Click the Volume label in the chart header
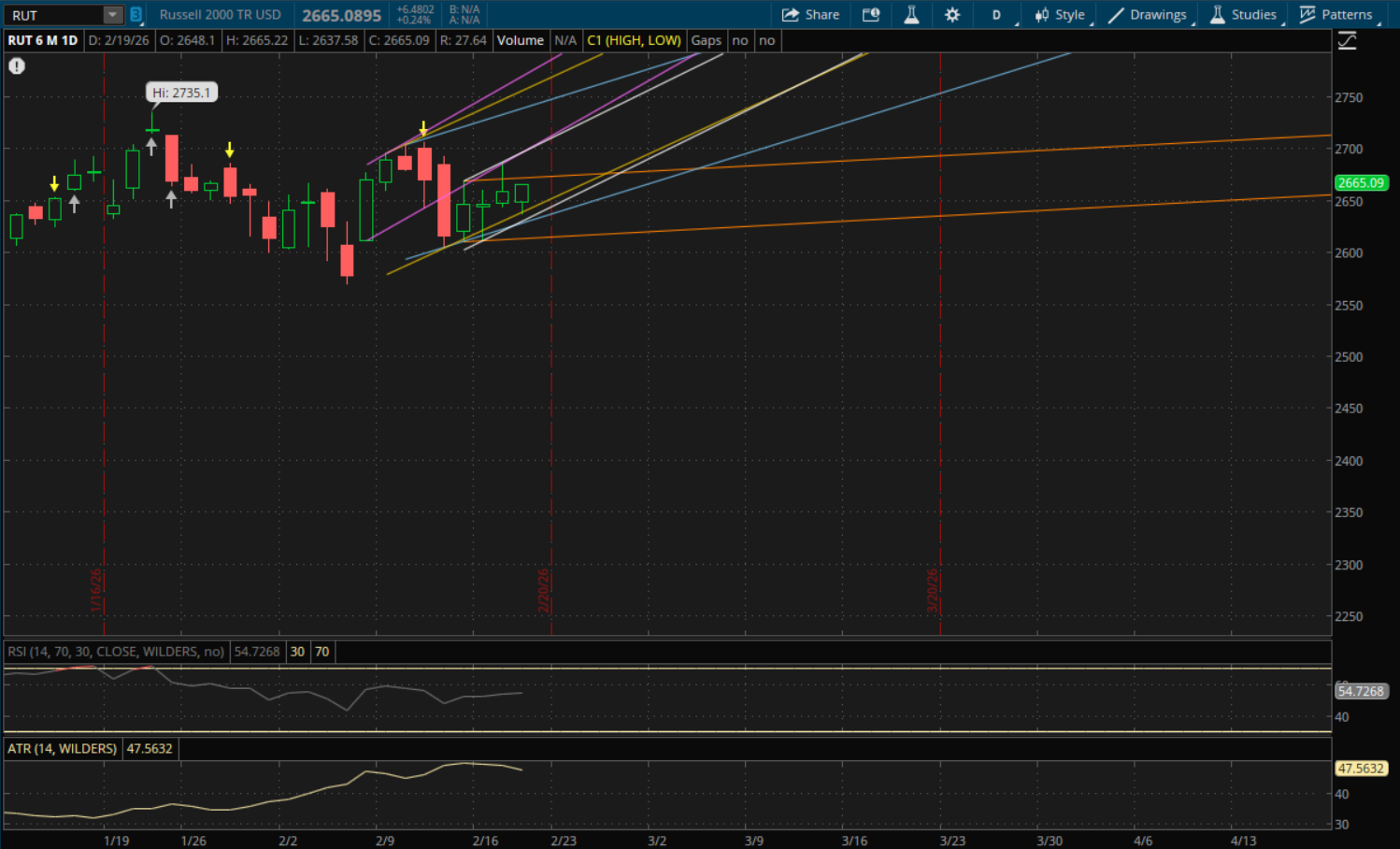This screenshot has width=1400, height=849. coord(520,41)
